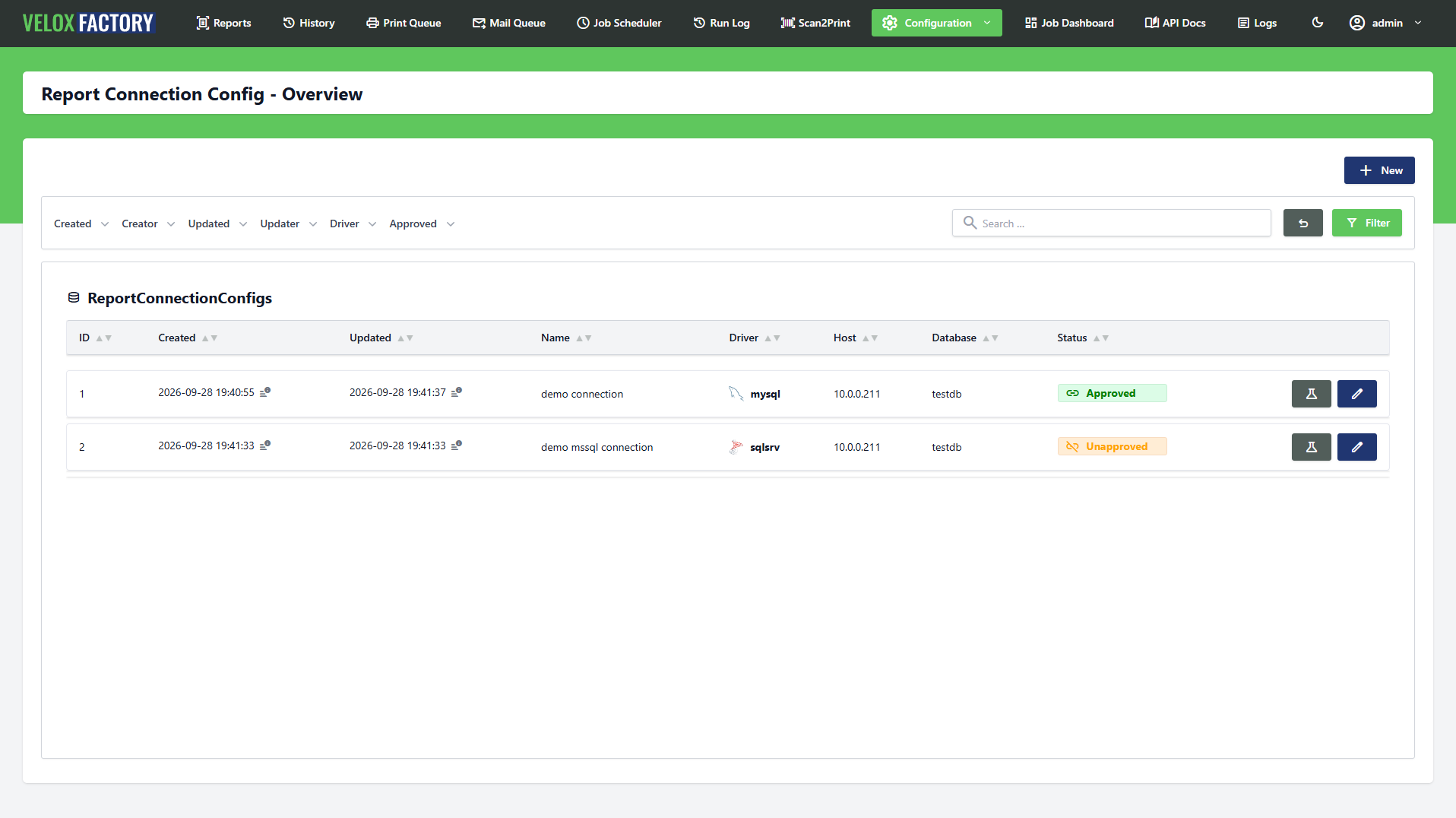Click the reset filters undo button
This screenshot has height=818, width=1456.
point(1303,223)
